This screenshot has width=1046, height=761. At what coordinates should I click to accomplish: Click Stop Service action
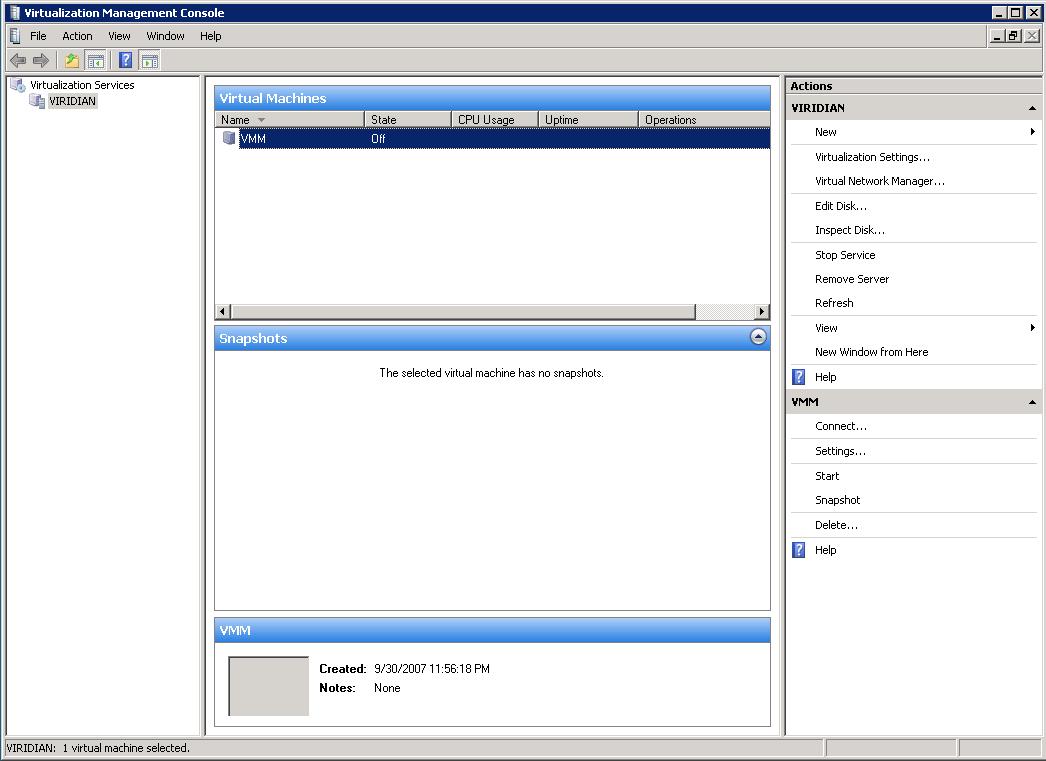pos(845,255)
